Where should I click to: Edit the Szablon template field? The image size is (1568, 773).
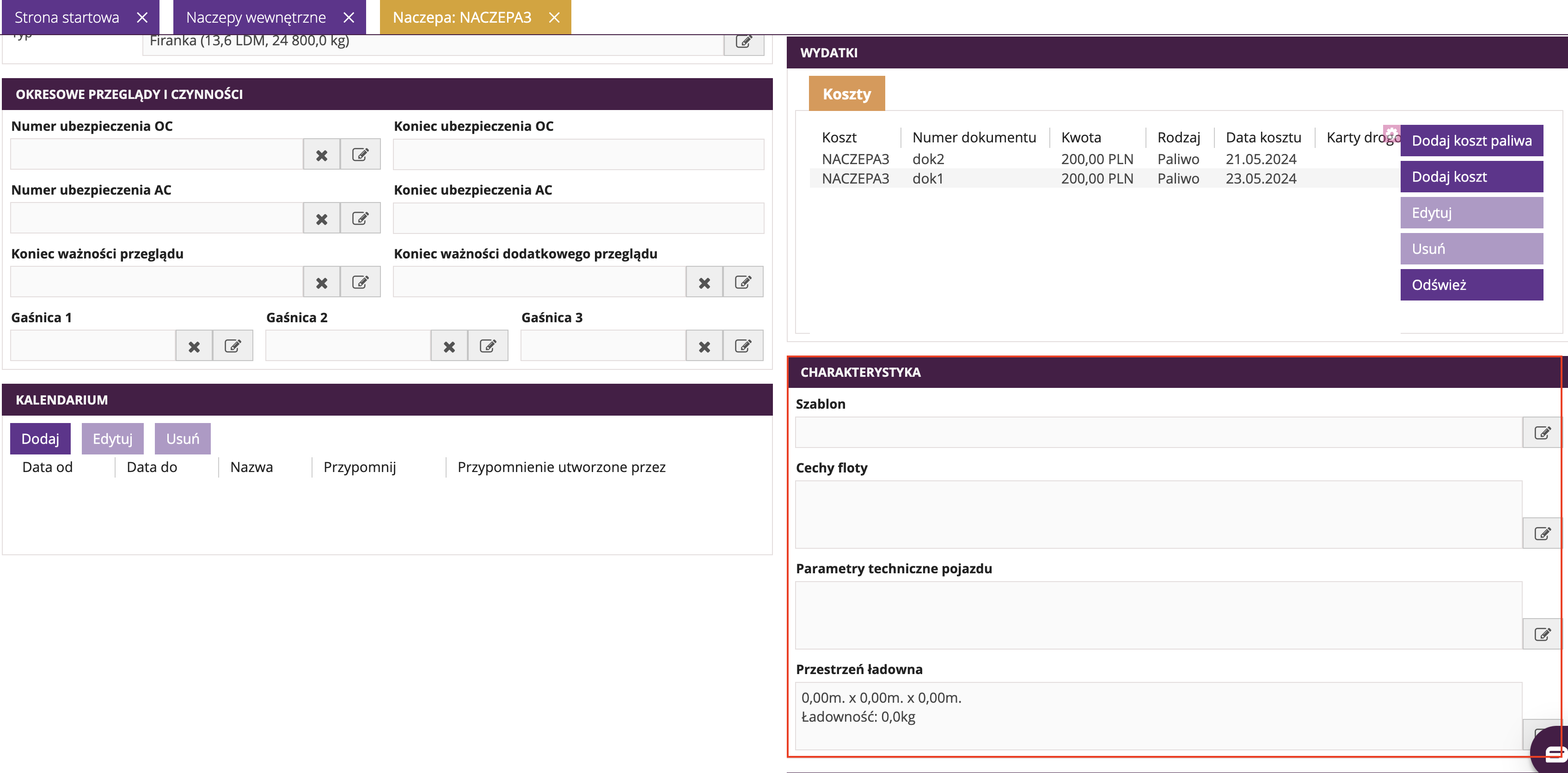(x=1541, y=433)
